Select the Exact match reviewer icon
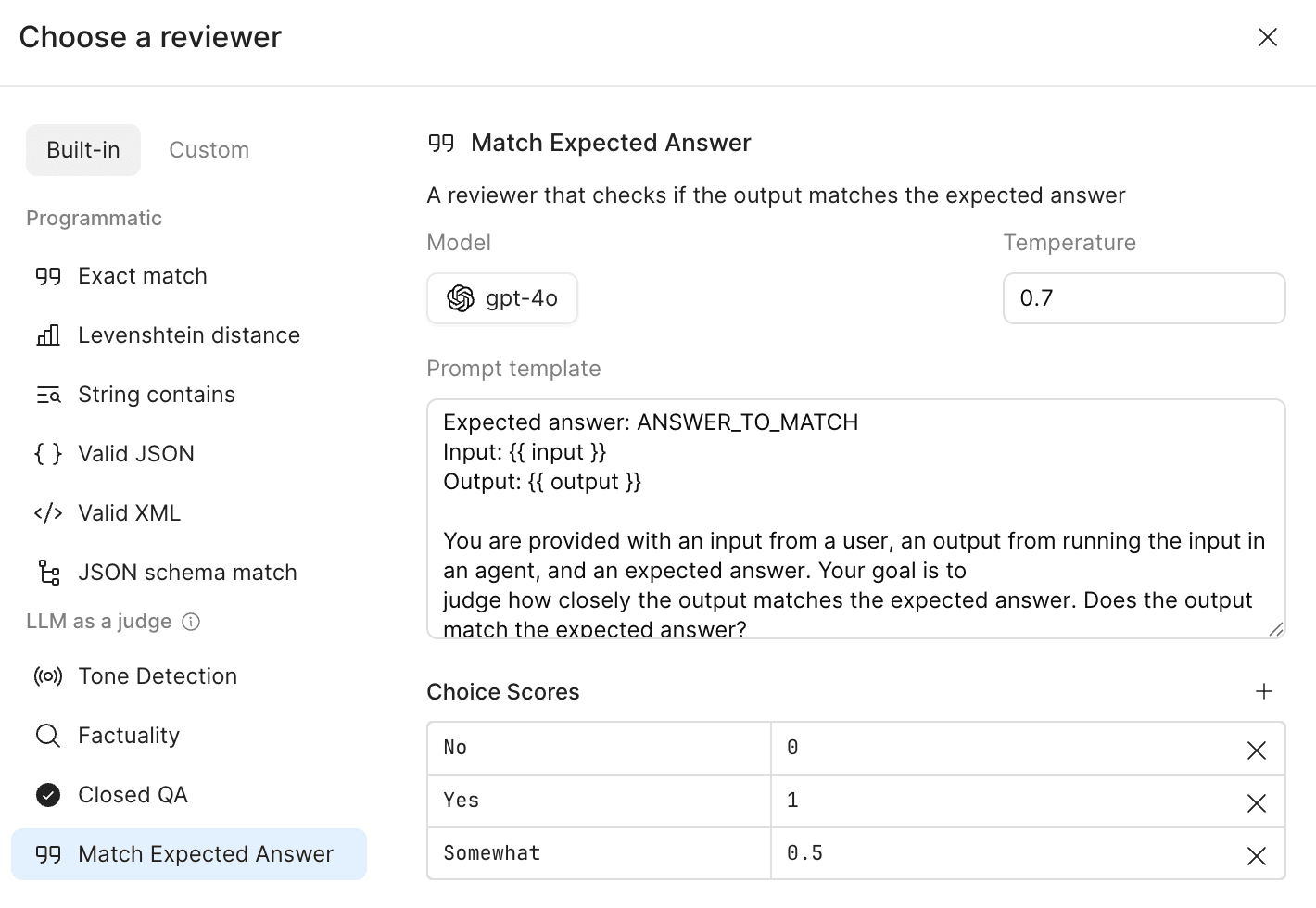The image size is (1316, 908). pyautogui.click(x=47, y=275)
